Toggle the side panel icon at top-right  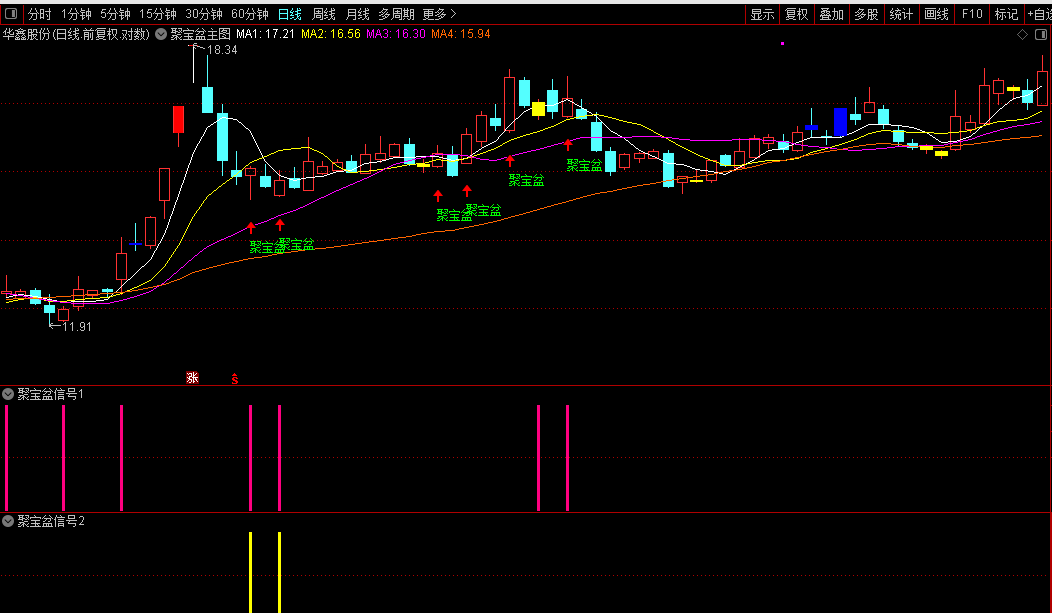click(x=1041, y=35)
